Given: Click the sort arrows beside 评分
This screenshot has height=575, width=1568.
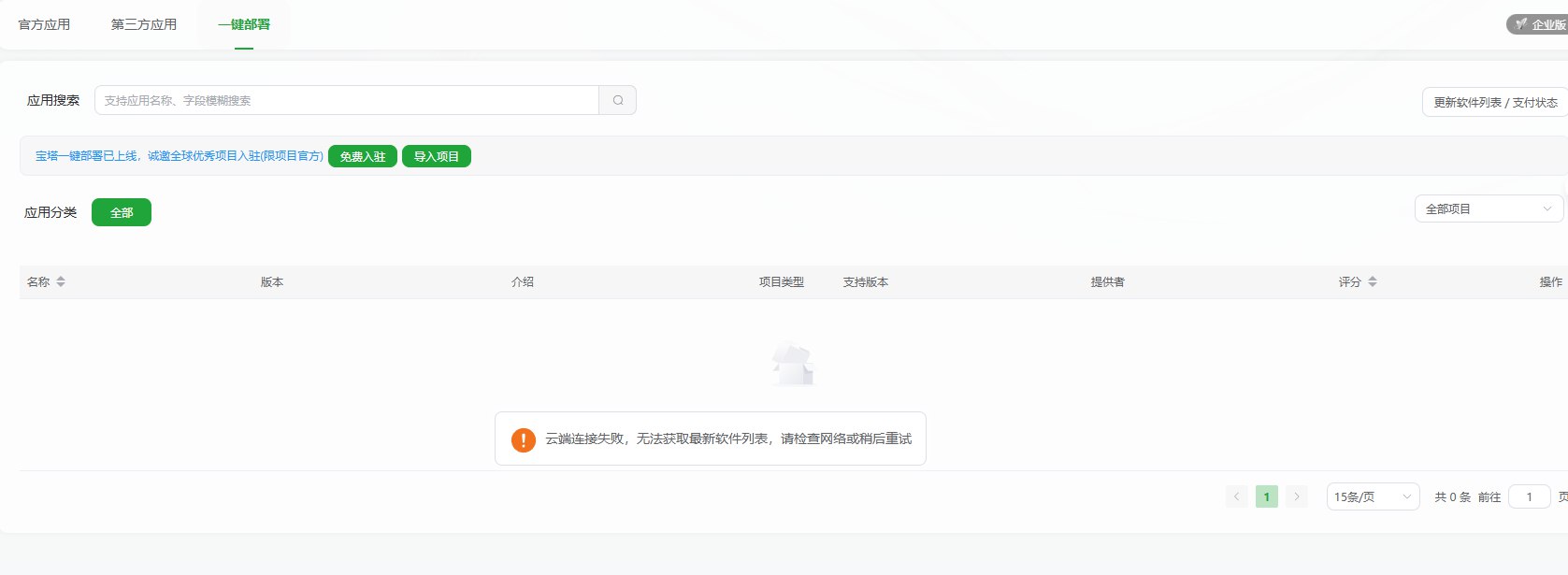Looking at the screenshot, I should [1373, 281].
